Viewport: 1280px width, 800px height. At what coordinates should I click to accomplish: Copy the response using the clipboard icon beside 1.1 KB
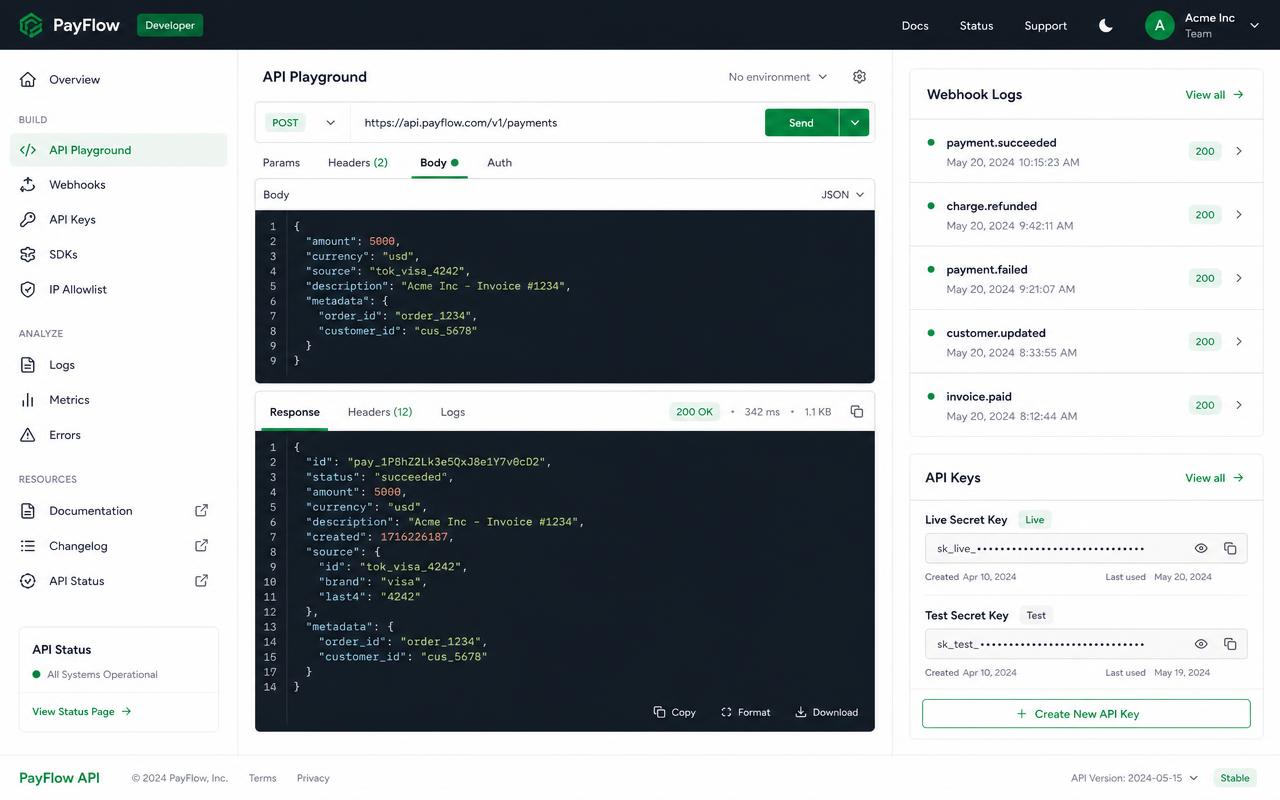click(x=857, y=412)
